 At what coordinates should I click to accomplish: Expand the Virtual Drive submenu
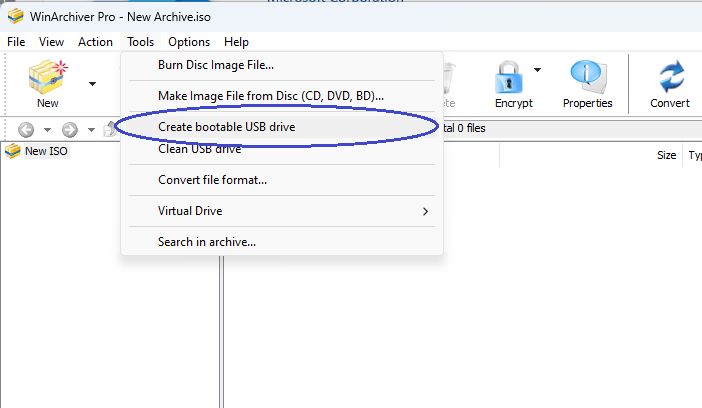pos(282,211)
